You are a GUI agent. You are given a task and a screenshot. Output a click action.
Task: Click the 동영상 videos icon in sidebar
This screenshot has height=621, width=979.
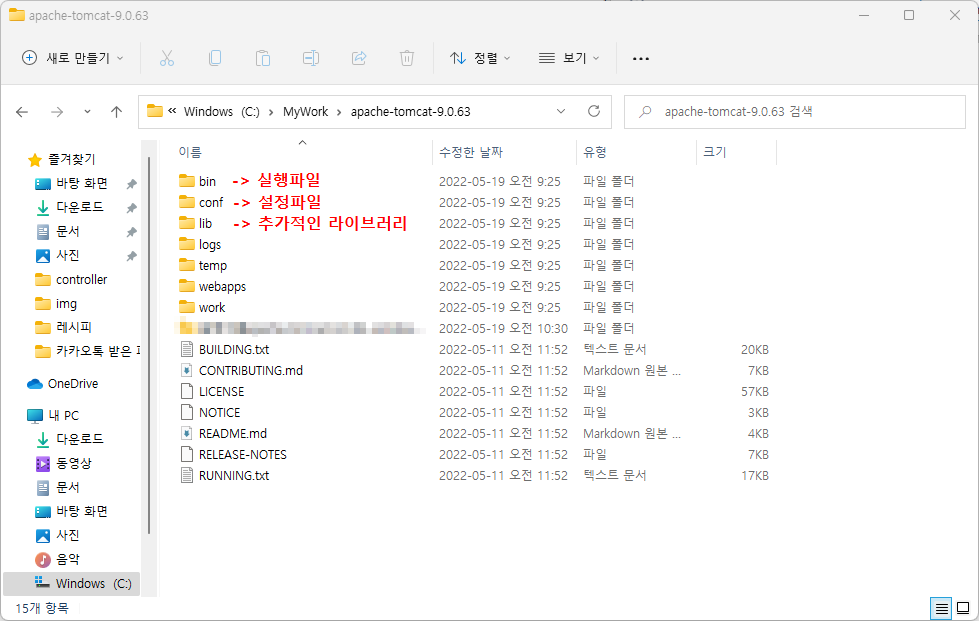(x=42, y=463)
